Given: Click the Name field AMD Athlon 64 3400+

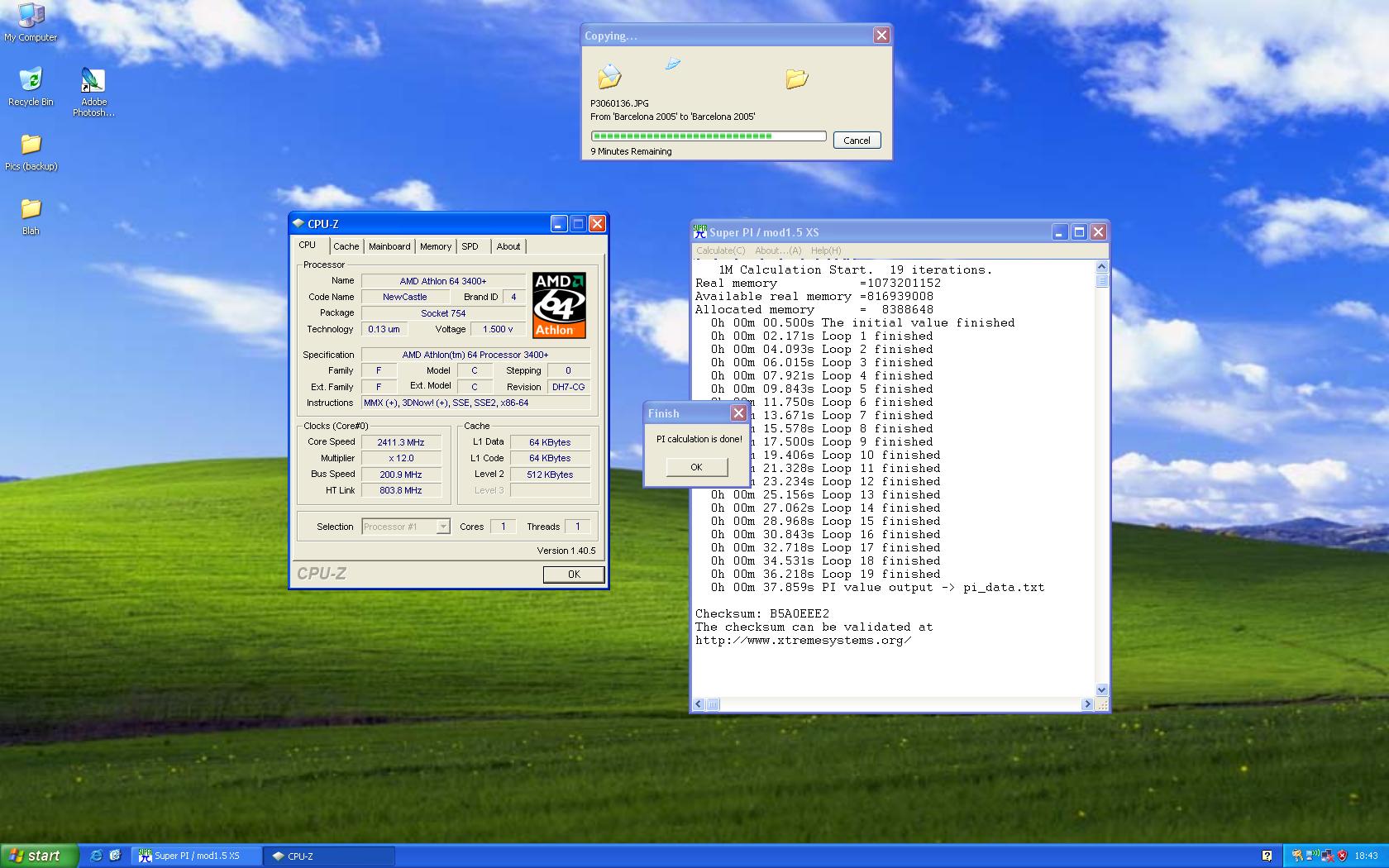Looking at the screenshot, I should coord(443,281).
